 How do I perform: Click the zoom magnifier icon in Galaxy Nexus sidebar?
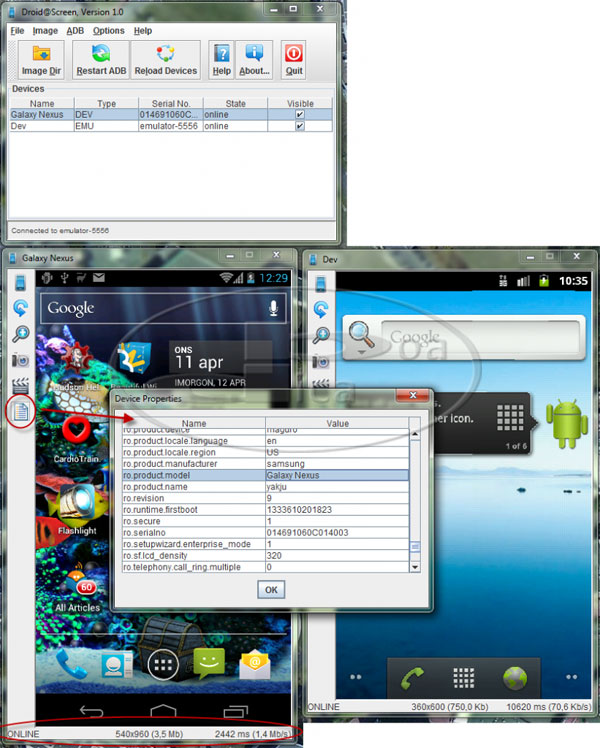19,335
